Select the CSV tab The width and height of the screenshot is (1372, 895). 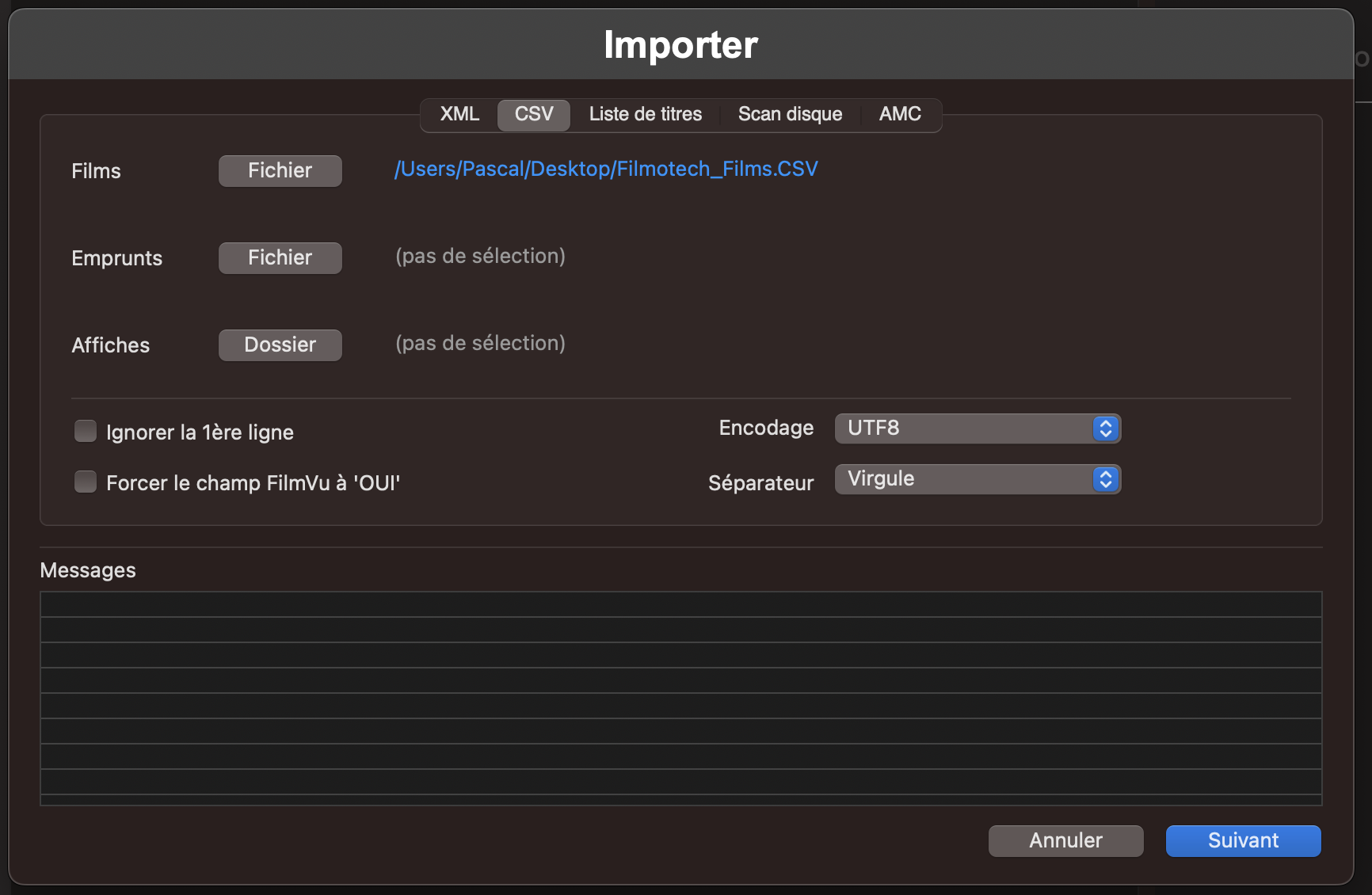(x=533, y=114)
